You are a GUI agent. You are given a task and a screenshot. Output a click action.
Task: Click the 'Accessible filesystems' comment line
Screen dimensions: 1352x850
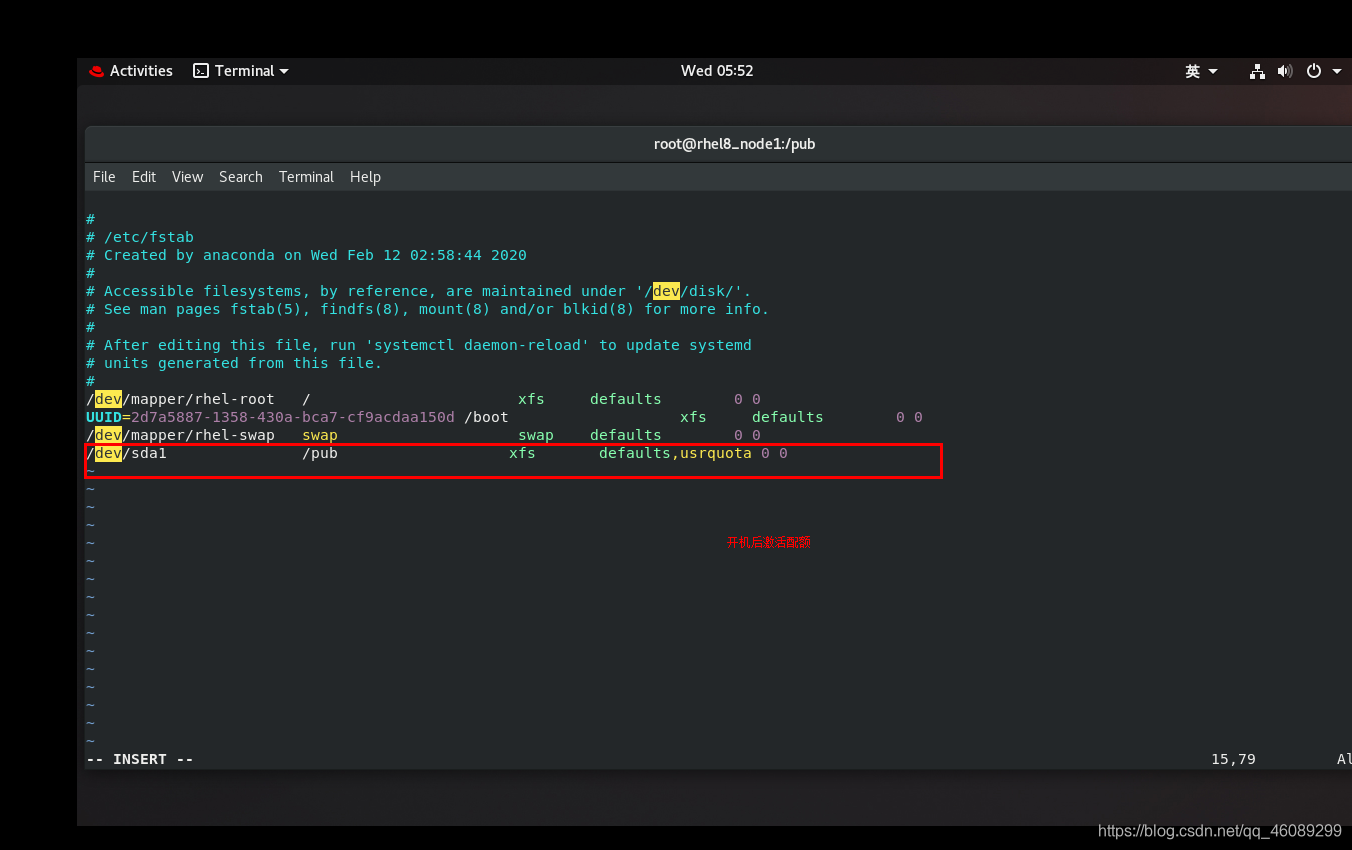pos(419,291)
